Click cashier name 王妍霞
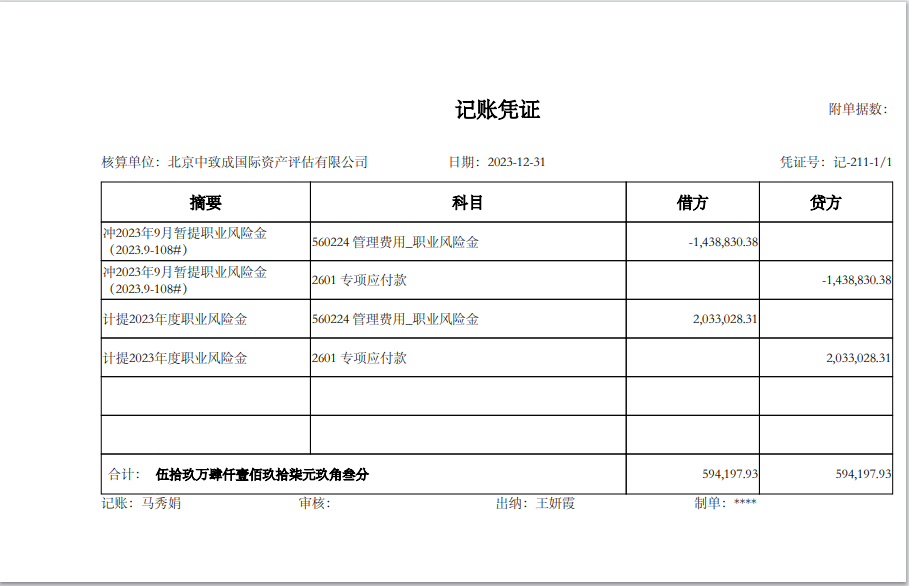 point(556,504)
